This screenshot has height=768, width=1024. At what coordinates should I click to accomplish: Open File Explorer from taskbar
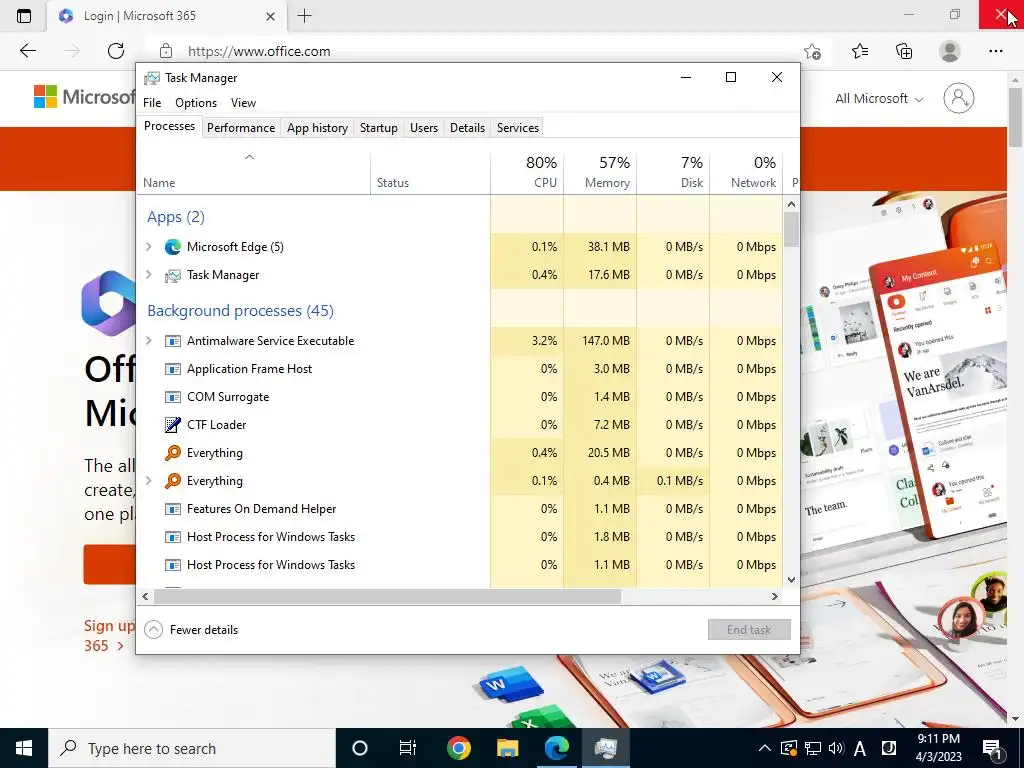click(507, 748)
